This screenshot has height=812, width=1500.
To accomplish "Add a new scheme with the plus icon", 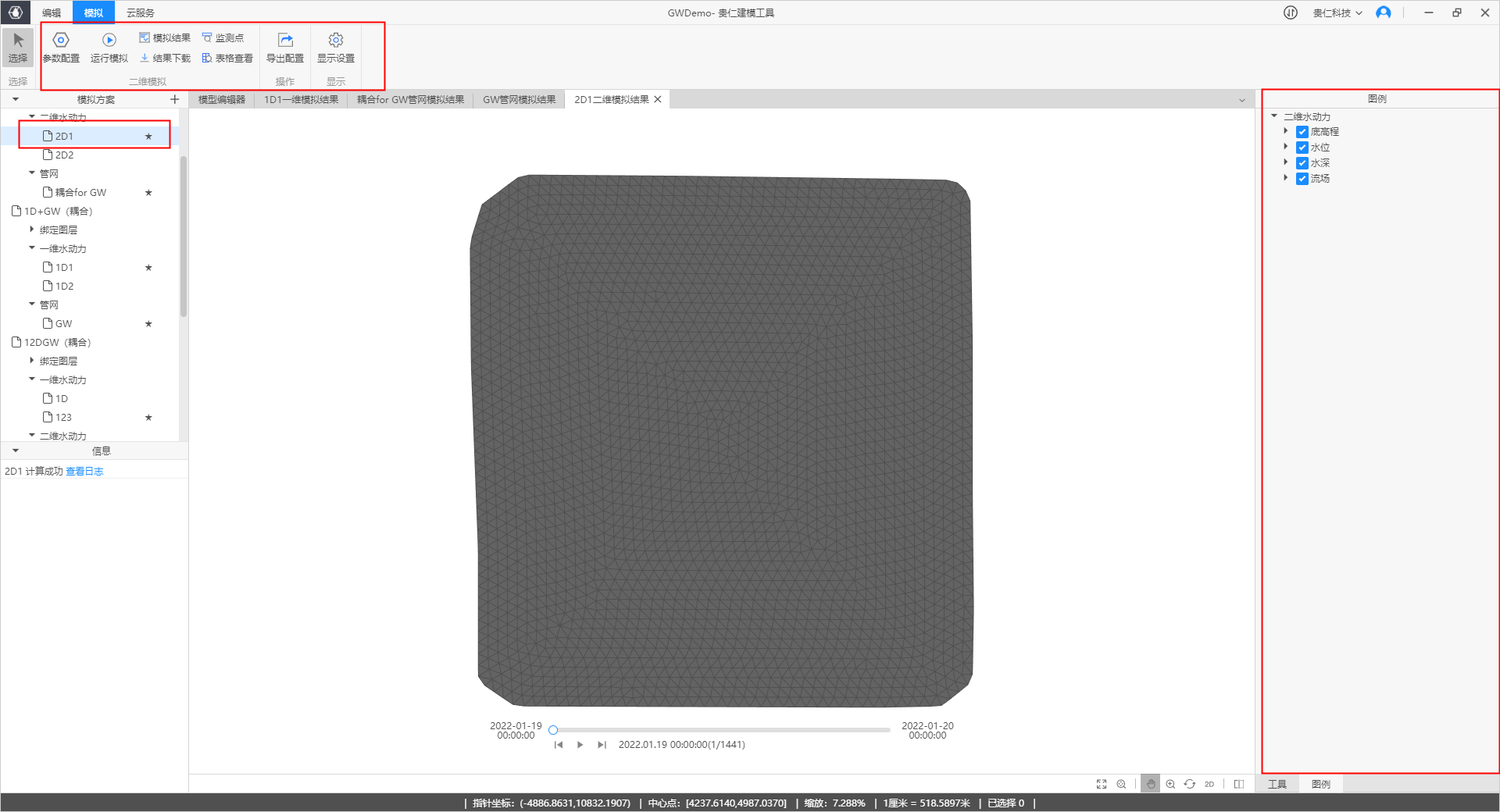I will coord(174,99).
